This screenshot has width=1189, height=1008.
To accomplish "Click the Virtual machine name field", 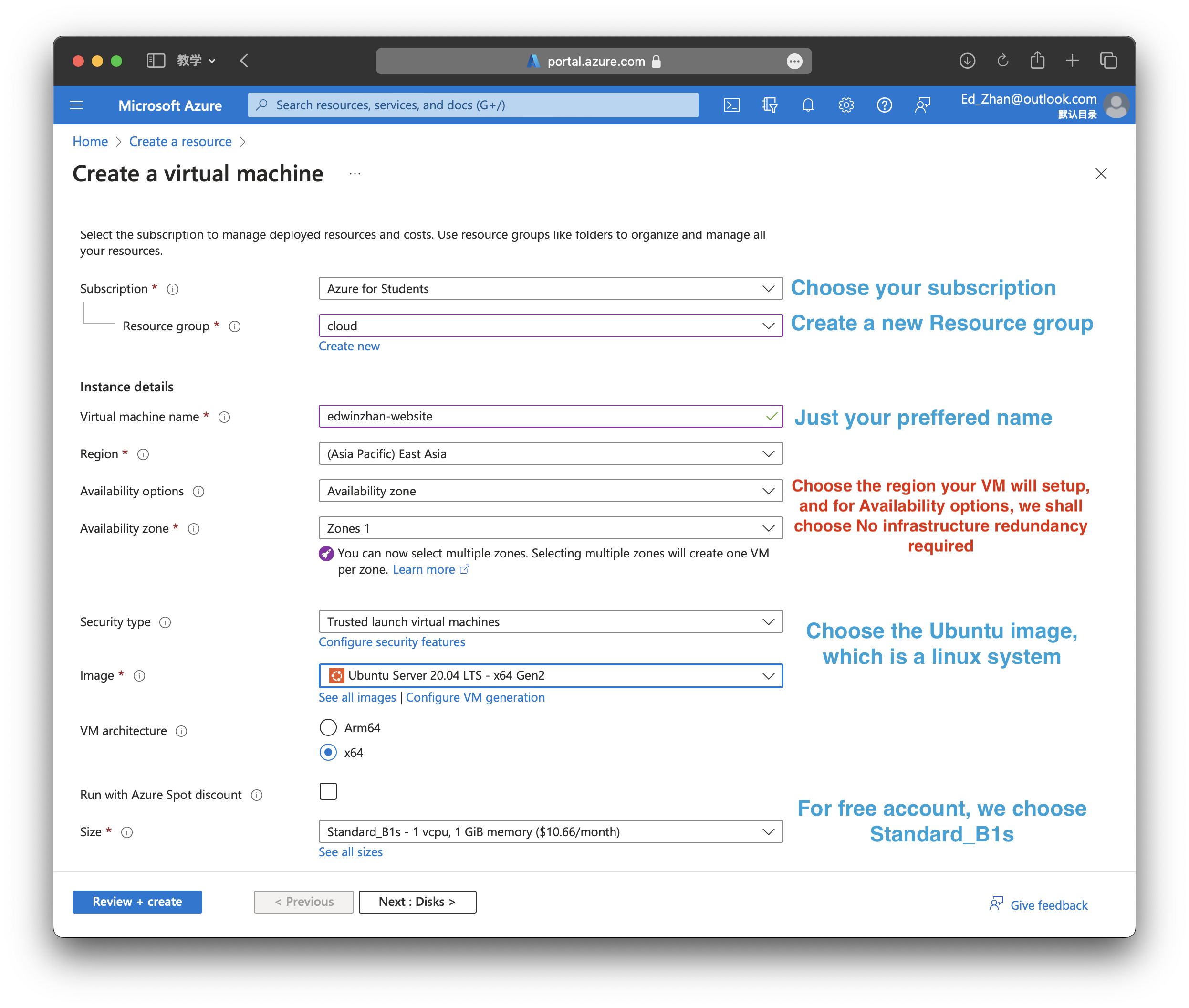I will pos(543,417).
